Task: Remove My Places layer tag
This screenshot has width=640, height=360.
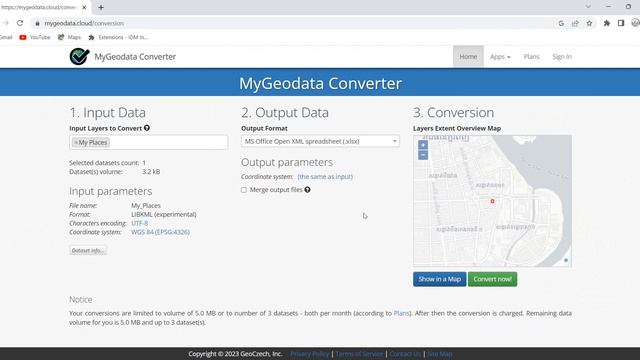Action: pos(76,142)
